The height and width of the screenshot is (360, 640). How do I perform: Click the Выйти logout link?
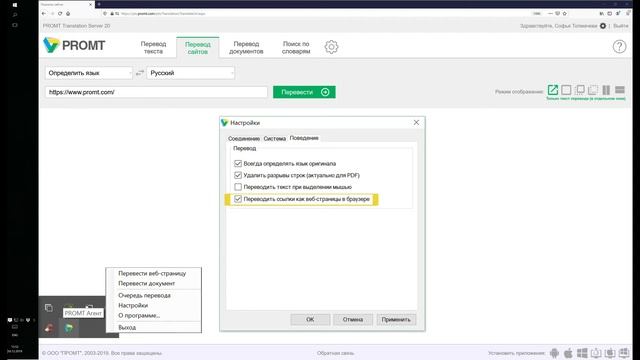coord(621,26)
